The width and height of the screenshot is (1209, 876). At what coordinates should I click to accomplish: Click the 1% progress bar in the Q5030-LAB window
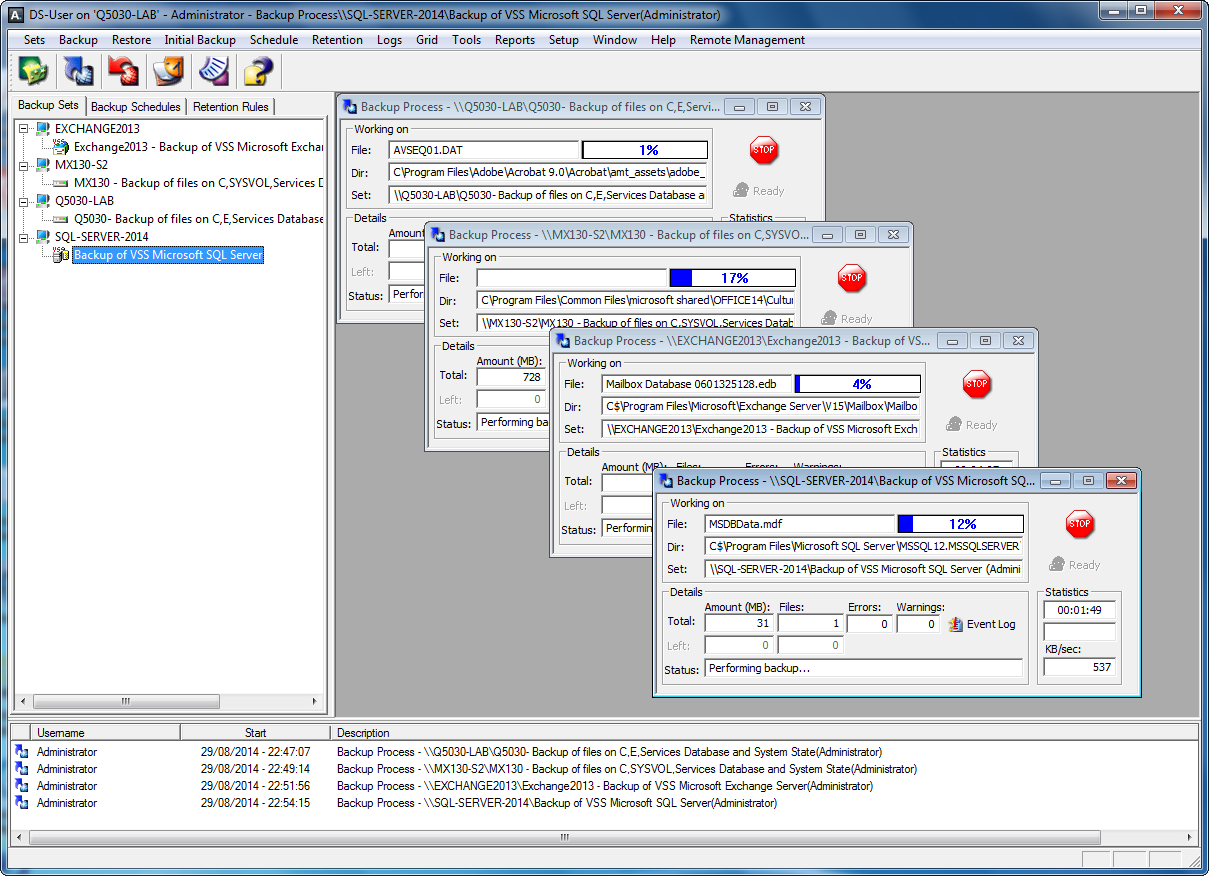[645, 150]
